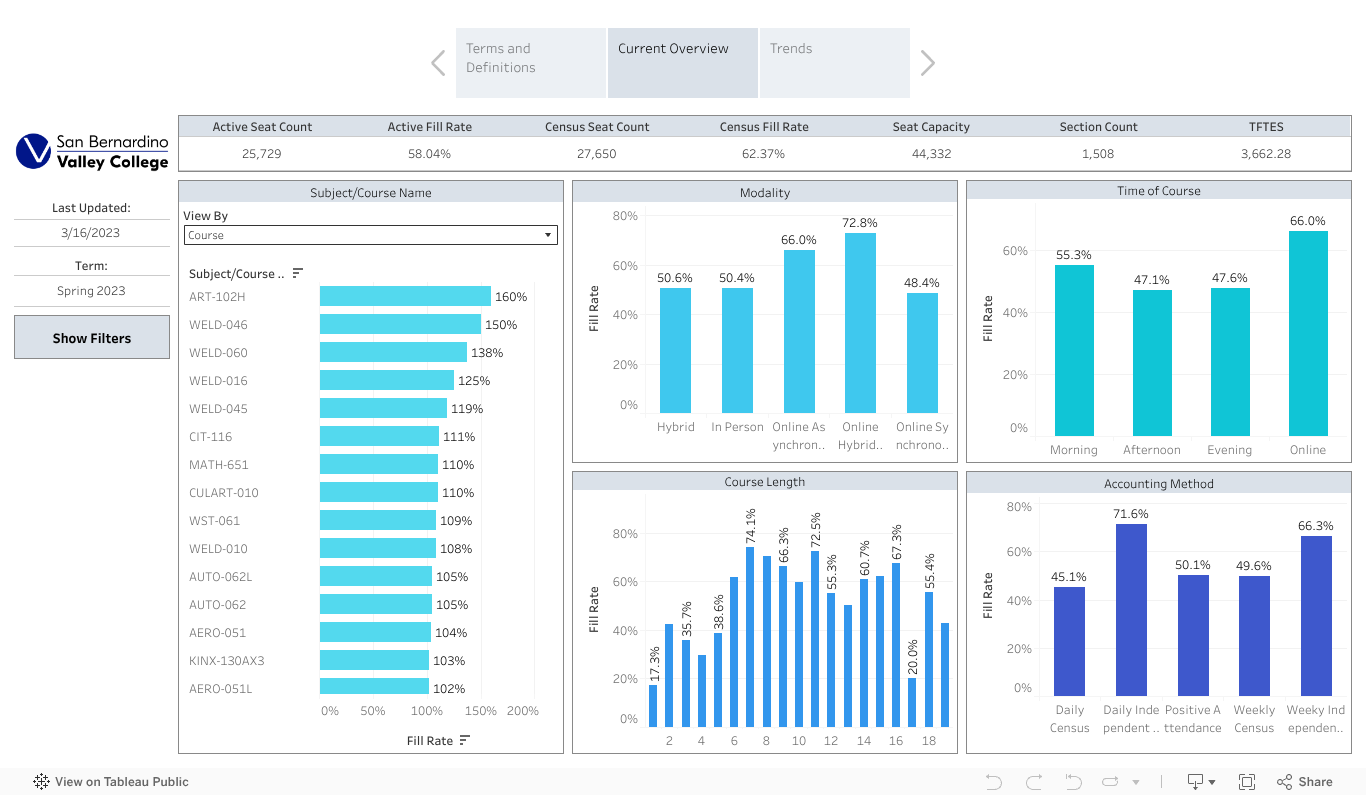This screenshot has height=795, width=1366.
Task: Sort the Subject/Course list
Action: 297,273
